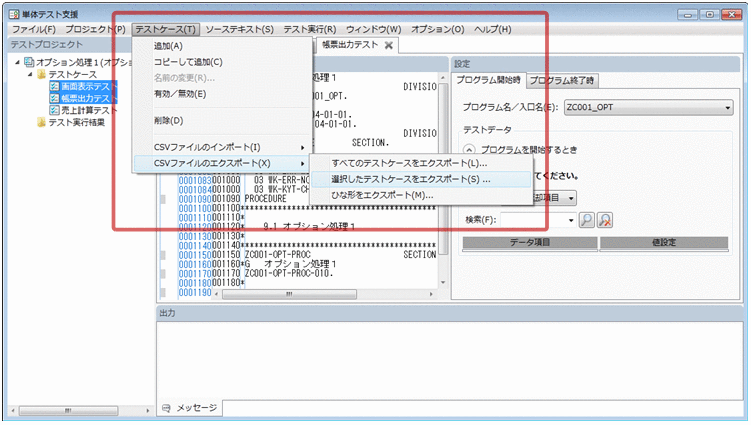Switch to the プログラム終了時 tab
The height and width of the screenshot is (425, 751).
pyautogui.click(x=562, y=80)
